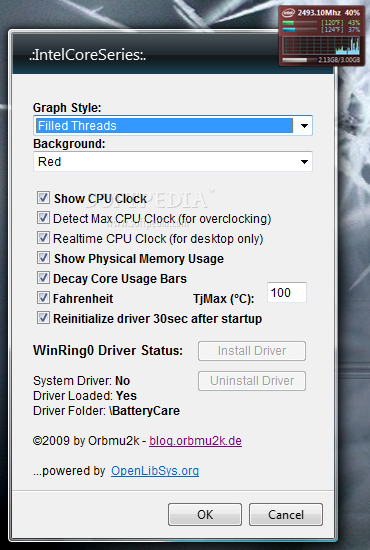Click the WinRing0 Driver Status label
Viewport: 370px width, 550px height.
[x=108, y=350]
